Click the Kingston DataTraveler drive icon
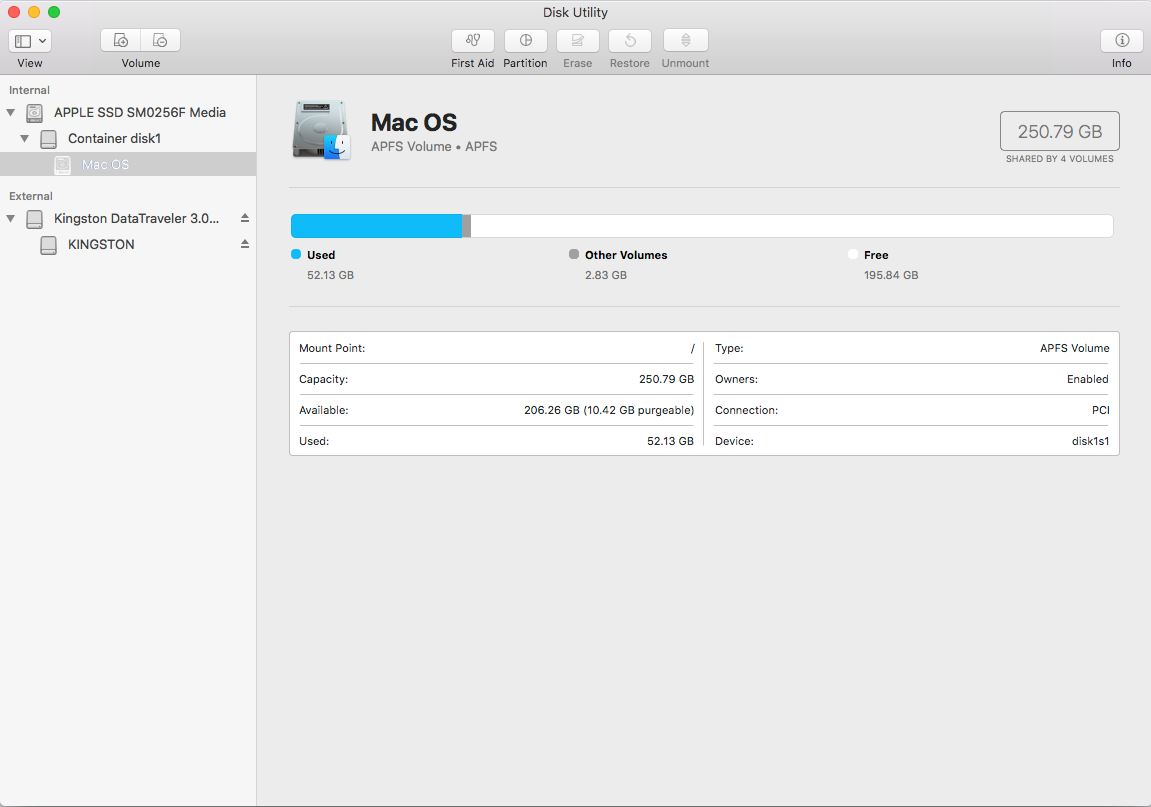This screenshot has height=807, width=1151. coord(35,219)
